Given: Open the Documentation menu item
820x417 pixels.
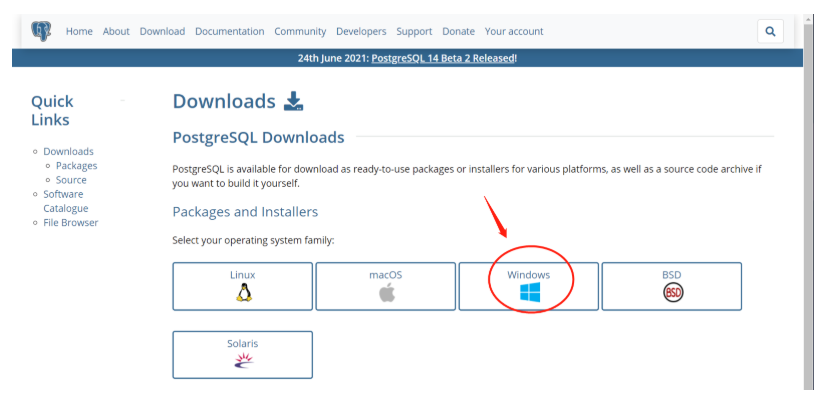Looking at the screenshot, I should 230,31.
